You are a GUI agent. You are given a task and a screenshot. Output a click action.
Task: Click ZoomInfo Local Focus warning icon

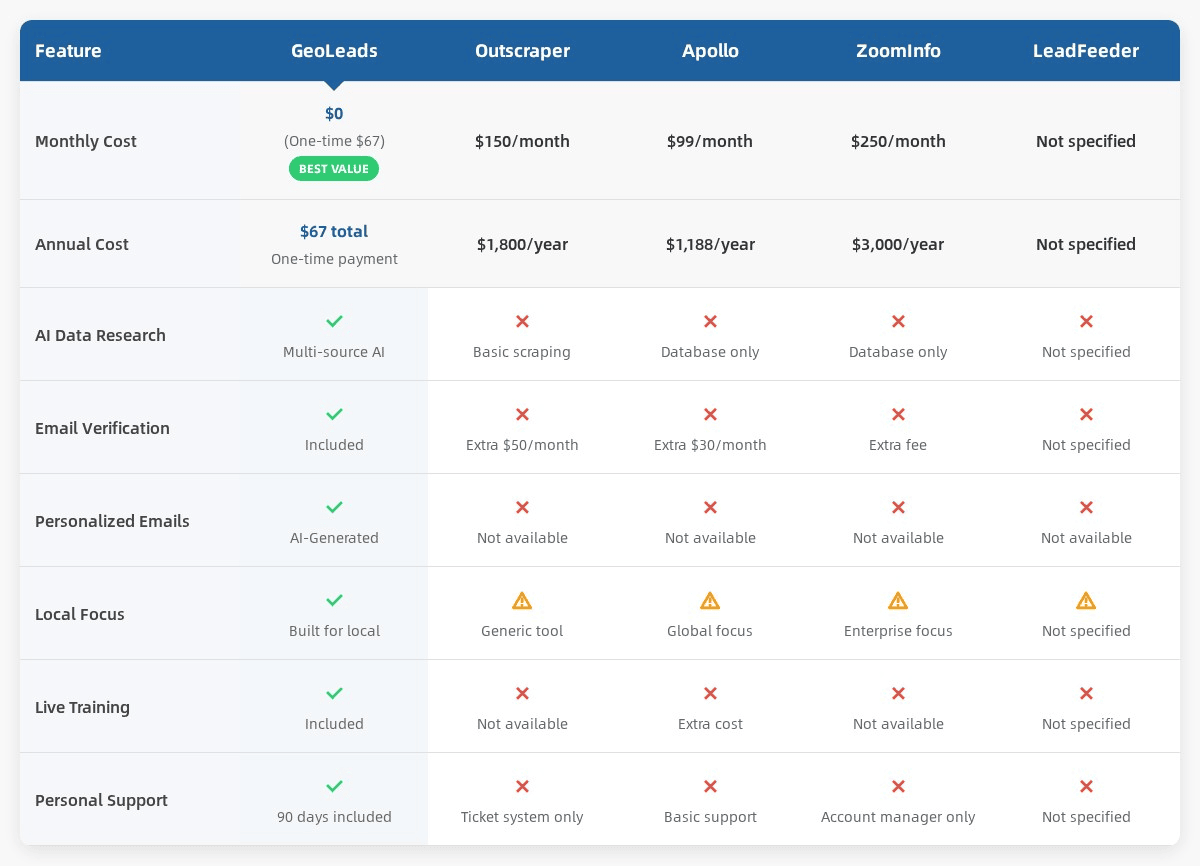click(898, 600)
